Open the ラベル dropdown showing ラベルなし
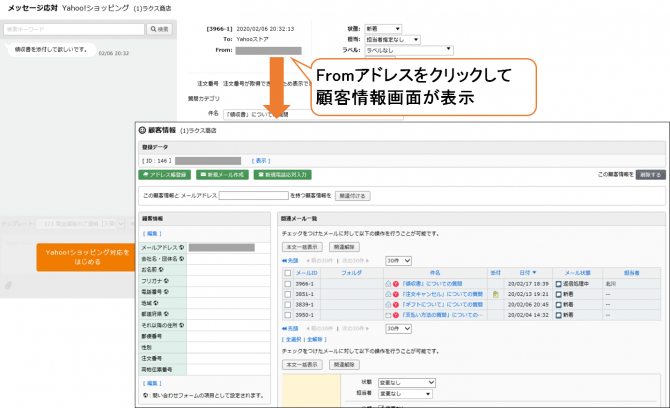 click(408, 50)
